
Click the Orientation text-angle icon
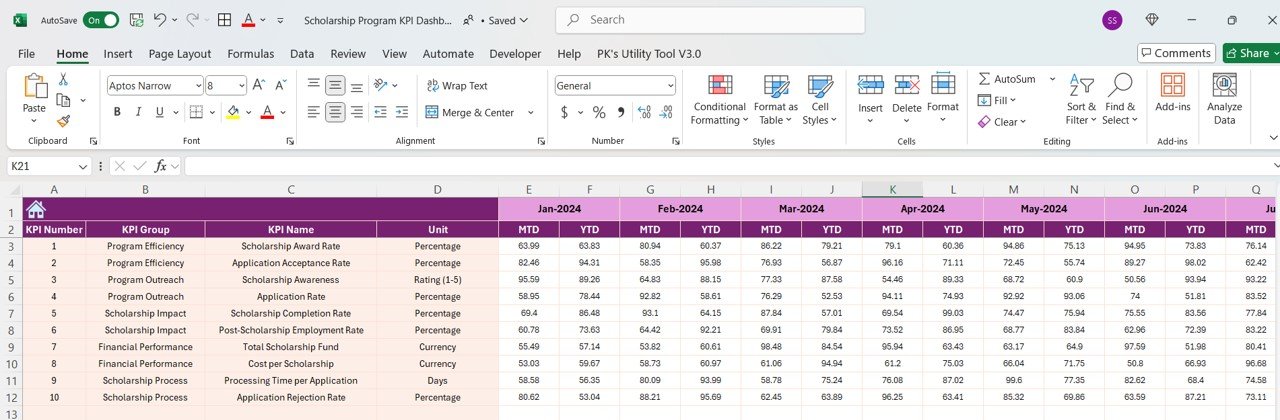coord(381,85)
